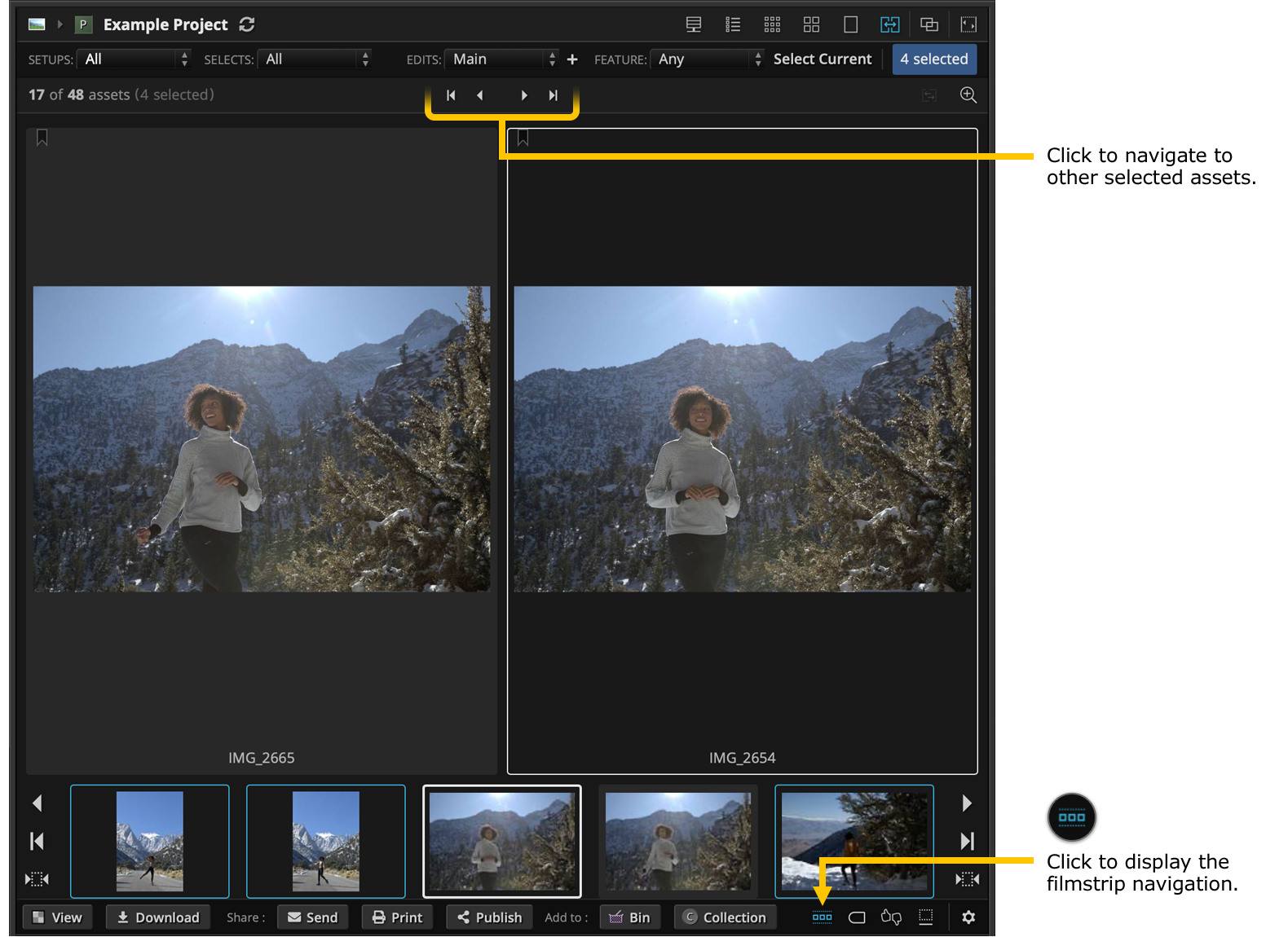This screenshot has height=937, width=1288.
Task: Open the Publish share menu
Action: click(x=489, y=917)
